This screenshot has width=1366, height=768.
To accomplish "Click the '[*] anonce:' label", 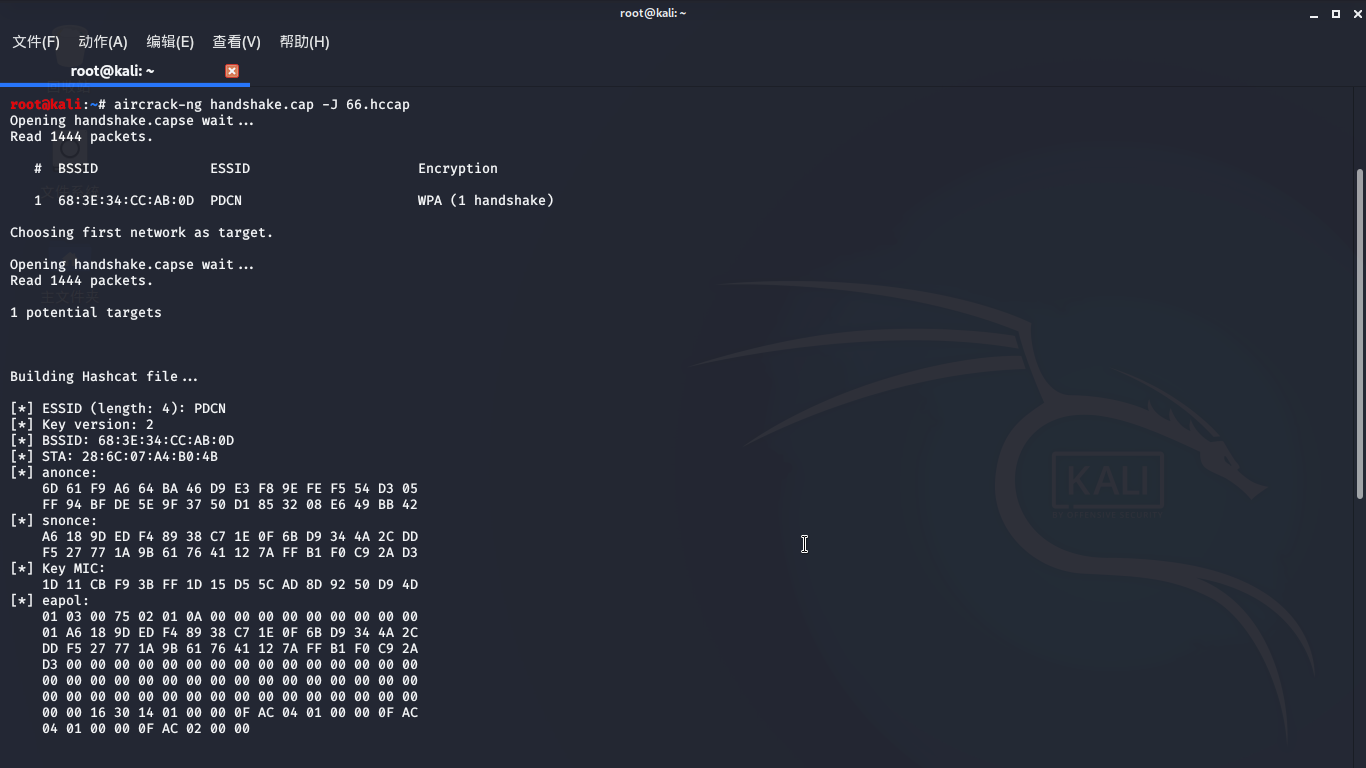I will [54, 472].
